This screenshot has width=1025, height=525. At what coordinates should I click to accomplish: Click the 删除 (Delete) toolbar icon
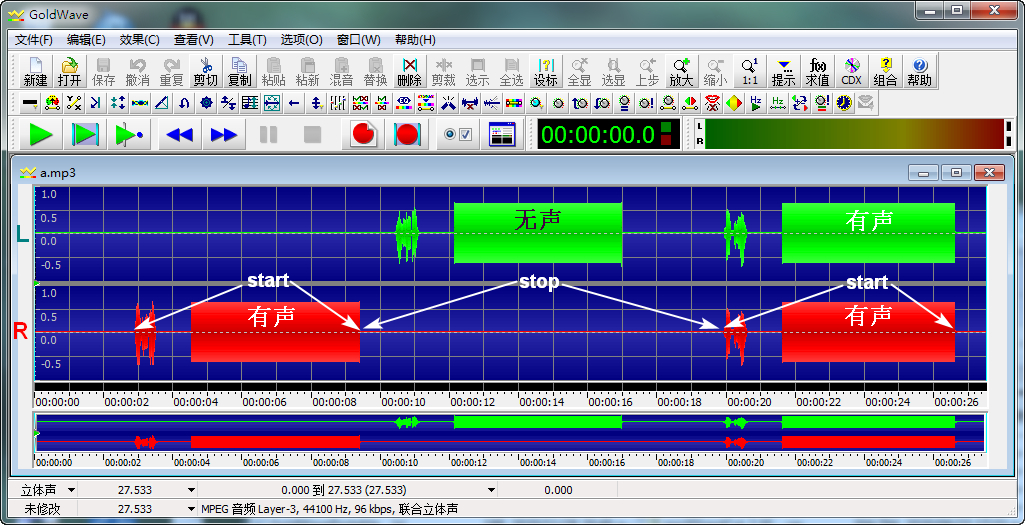coord(409,72)
